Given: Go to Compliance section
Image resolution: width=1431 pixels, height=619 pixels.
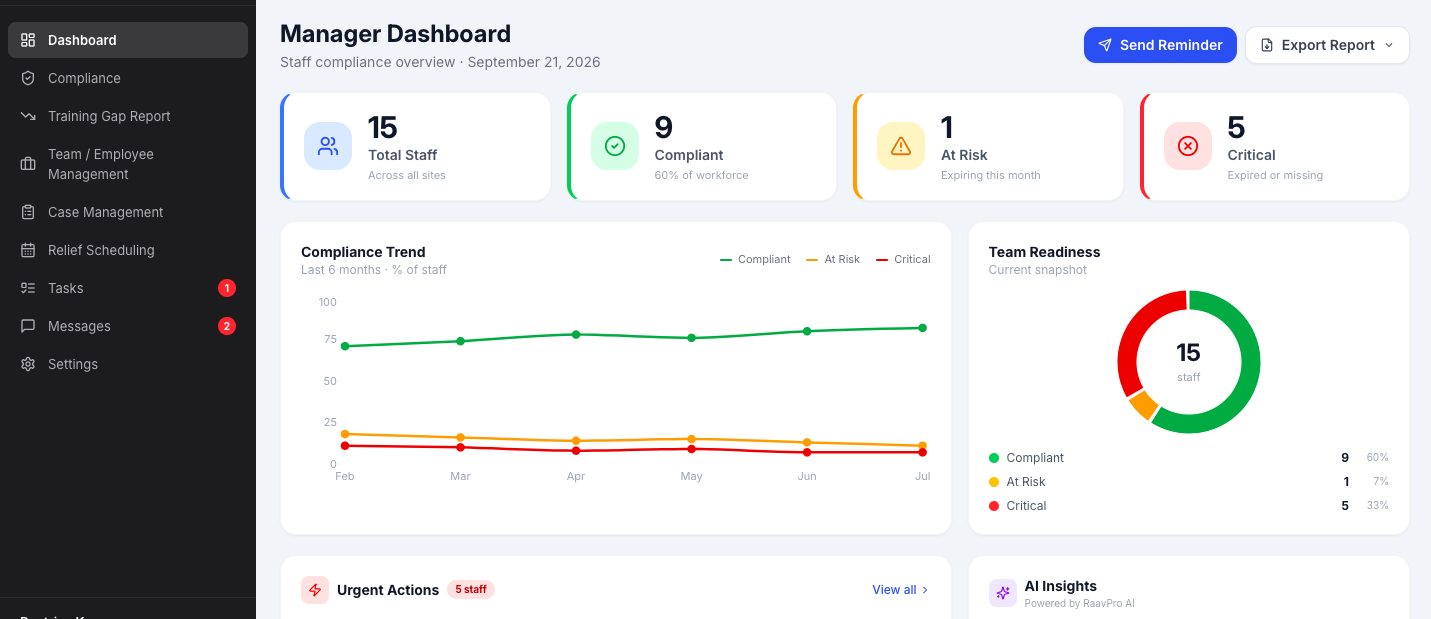Looking at the screenshot, I should click(x=128, y=78).
